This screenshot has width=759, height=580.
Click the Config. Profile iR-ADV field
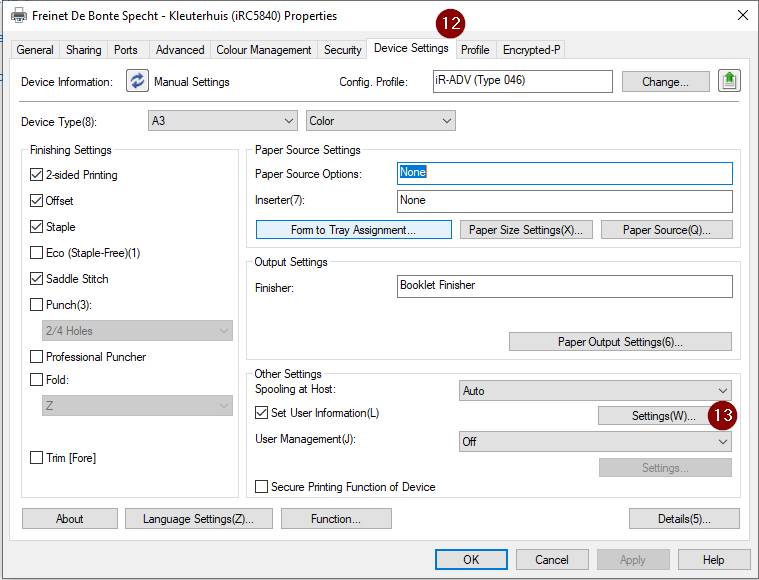(x=523, y=81)
